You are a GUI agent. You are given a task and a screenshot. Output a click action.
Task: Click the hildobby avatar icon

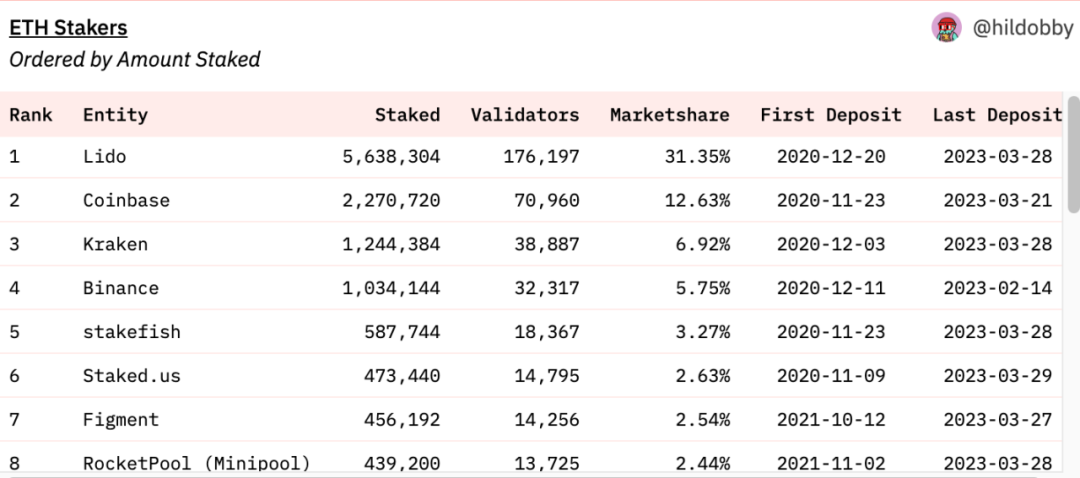946,28
